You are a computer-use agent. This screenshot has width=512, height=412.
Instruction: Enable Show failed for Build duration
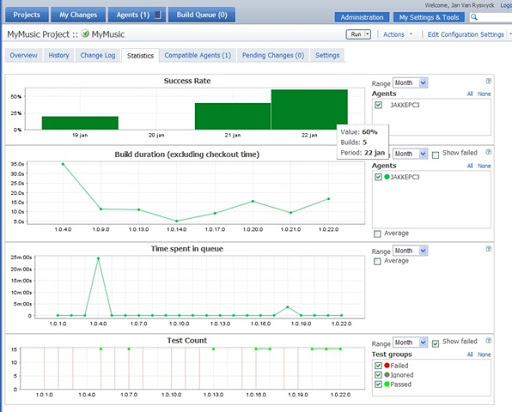(435, 155)
